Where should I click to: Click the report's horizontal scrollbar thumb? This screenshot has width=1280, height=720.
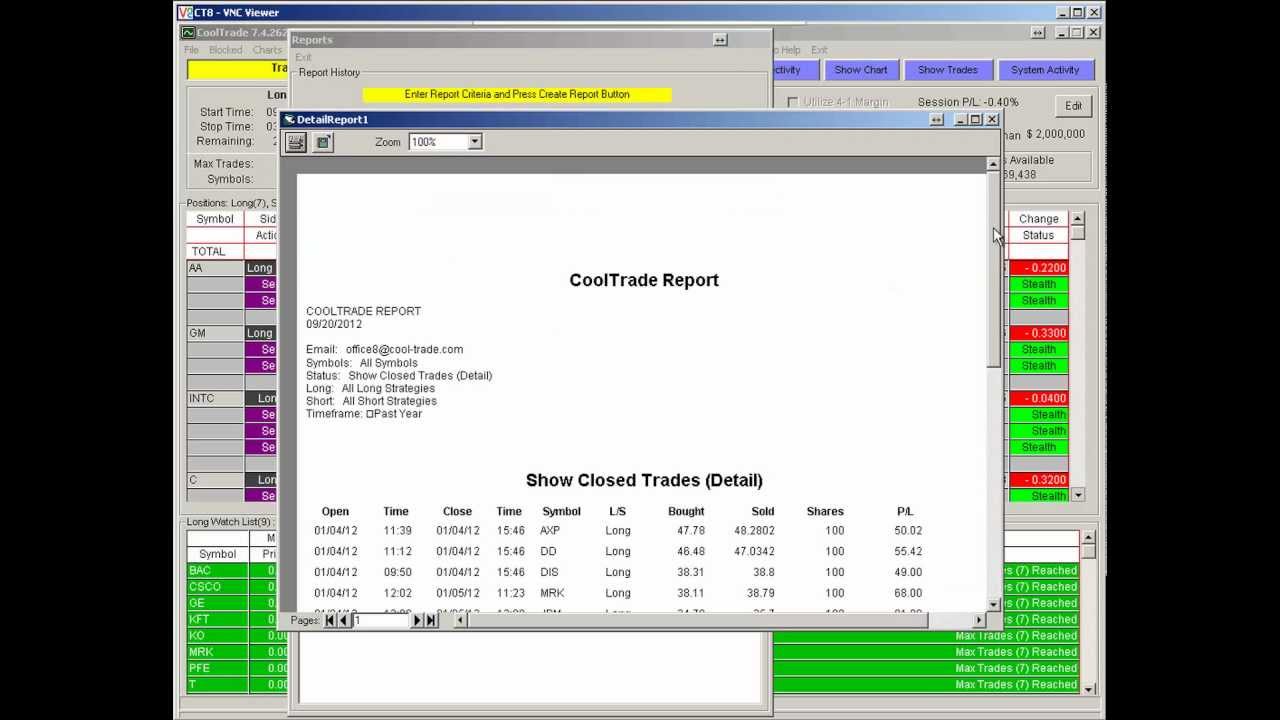click(x=698, y=620)
